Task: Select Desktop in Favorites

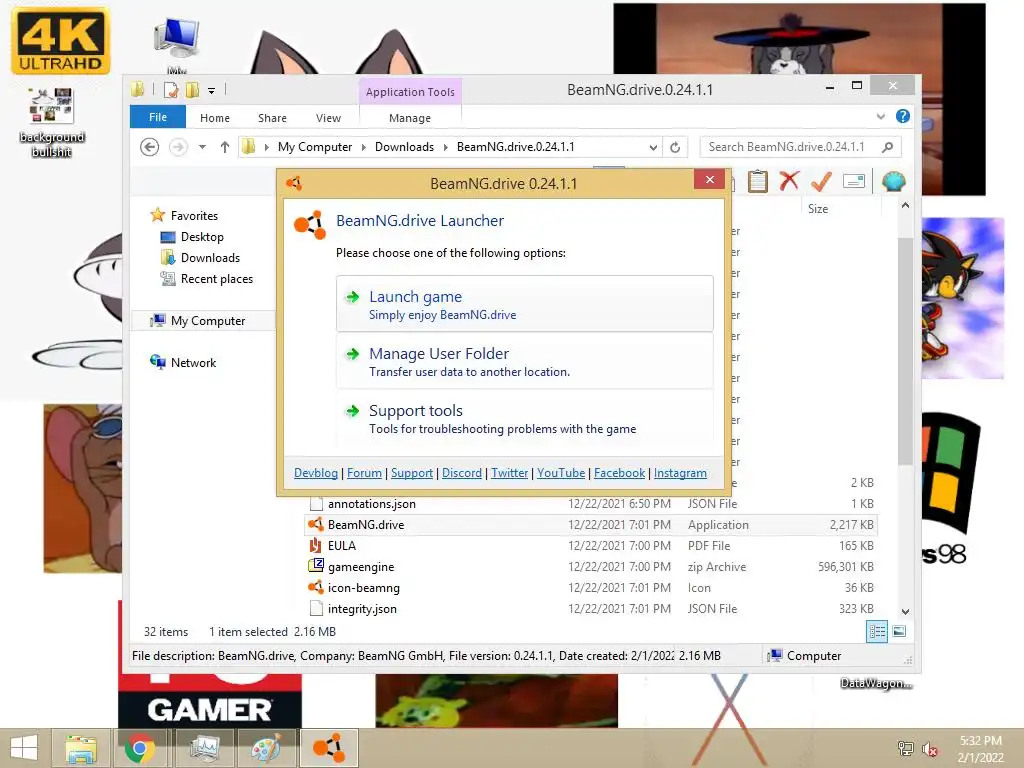Action: click(202, 237)
